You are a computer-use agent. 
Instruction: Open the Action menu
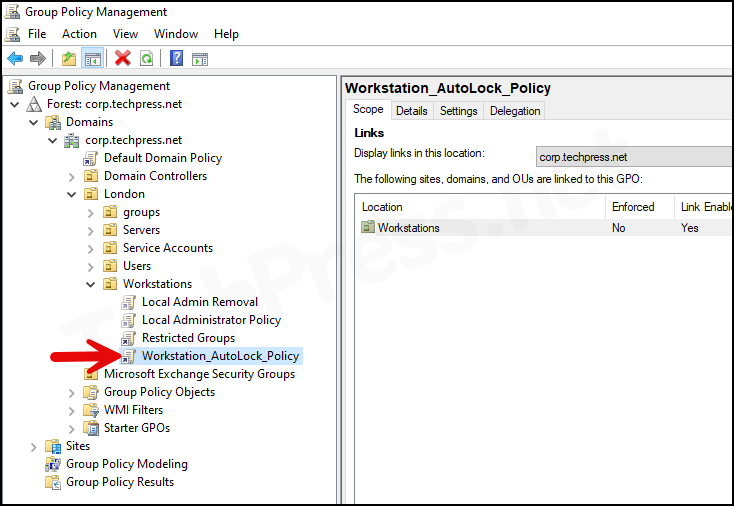pyautogui.click(x=79, y=34)
